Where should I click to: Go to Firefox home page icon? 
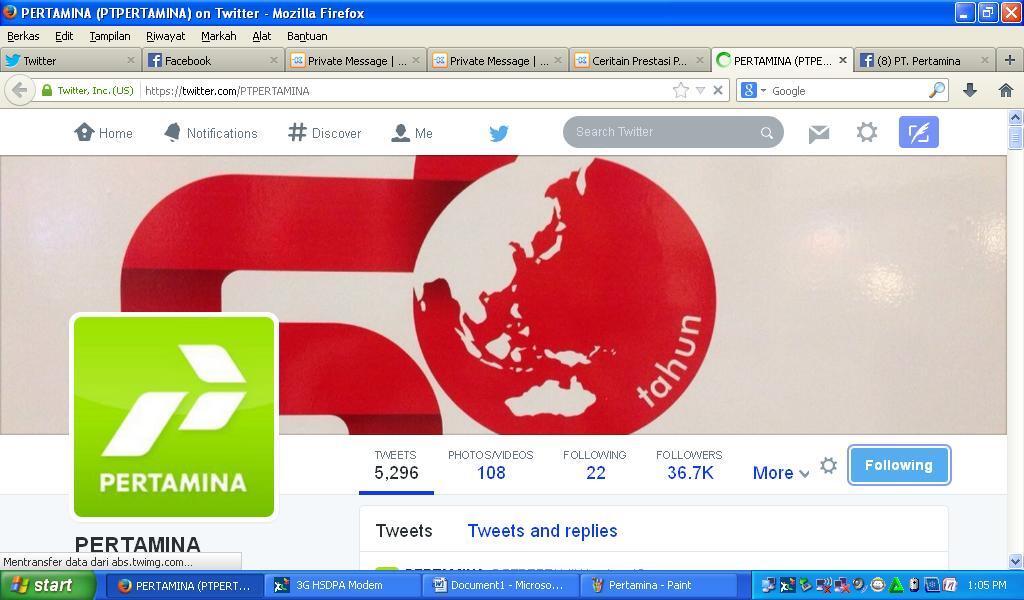point(1006,91)
